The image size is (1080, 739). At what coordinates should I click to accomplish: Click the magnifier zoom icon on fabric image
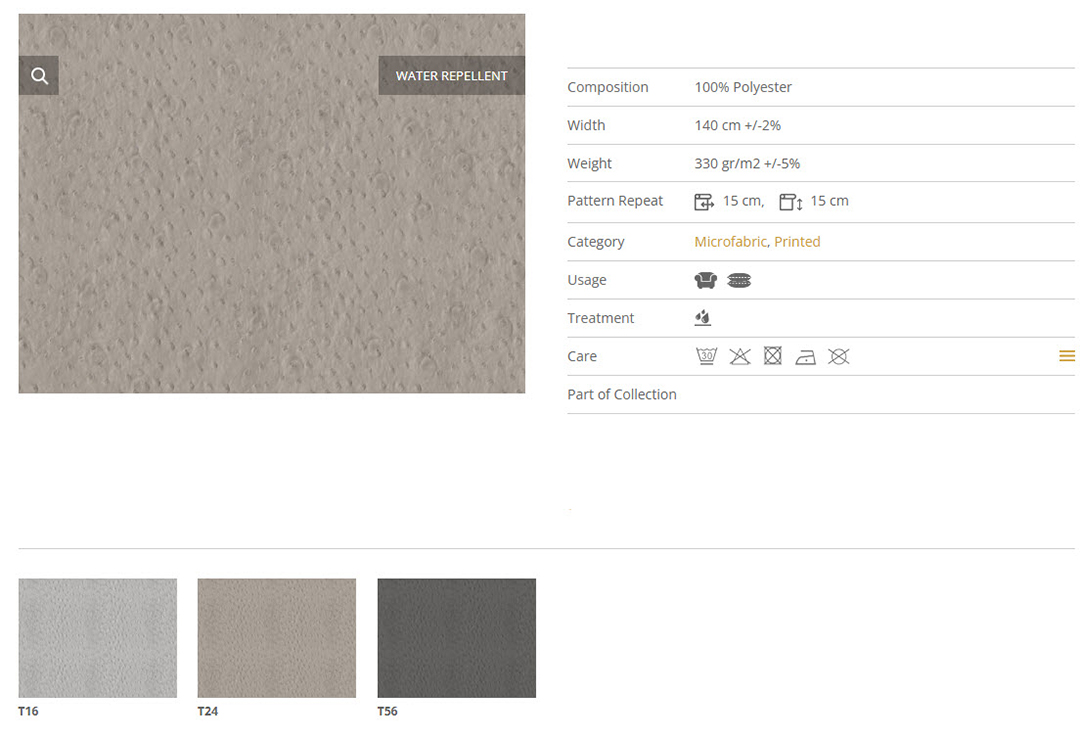39,76
